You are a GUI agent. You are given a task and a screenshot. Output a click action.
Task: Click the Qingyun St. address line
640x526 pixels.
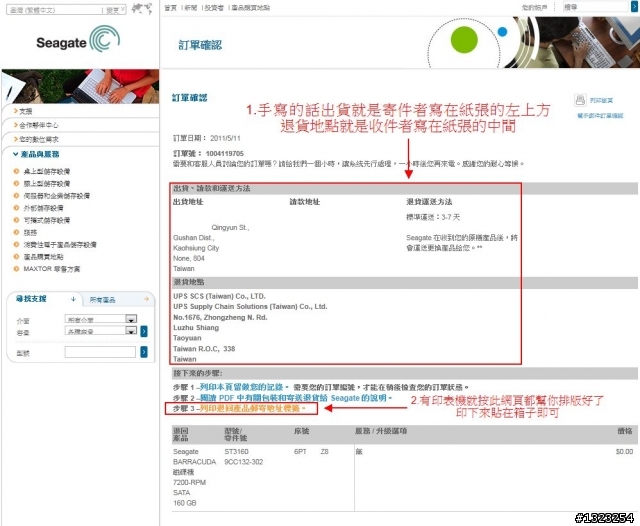click(230, 228)
